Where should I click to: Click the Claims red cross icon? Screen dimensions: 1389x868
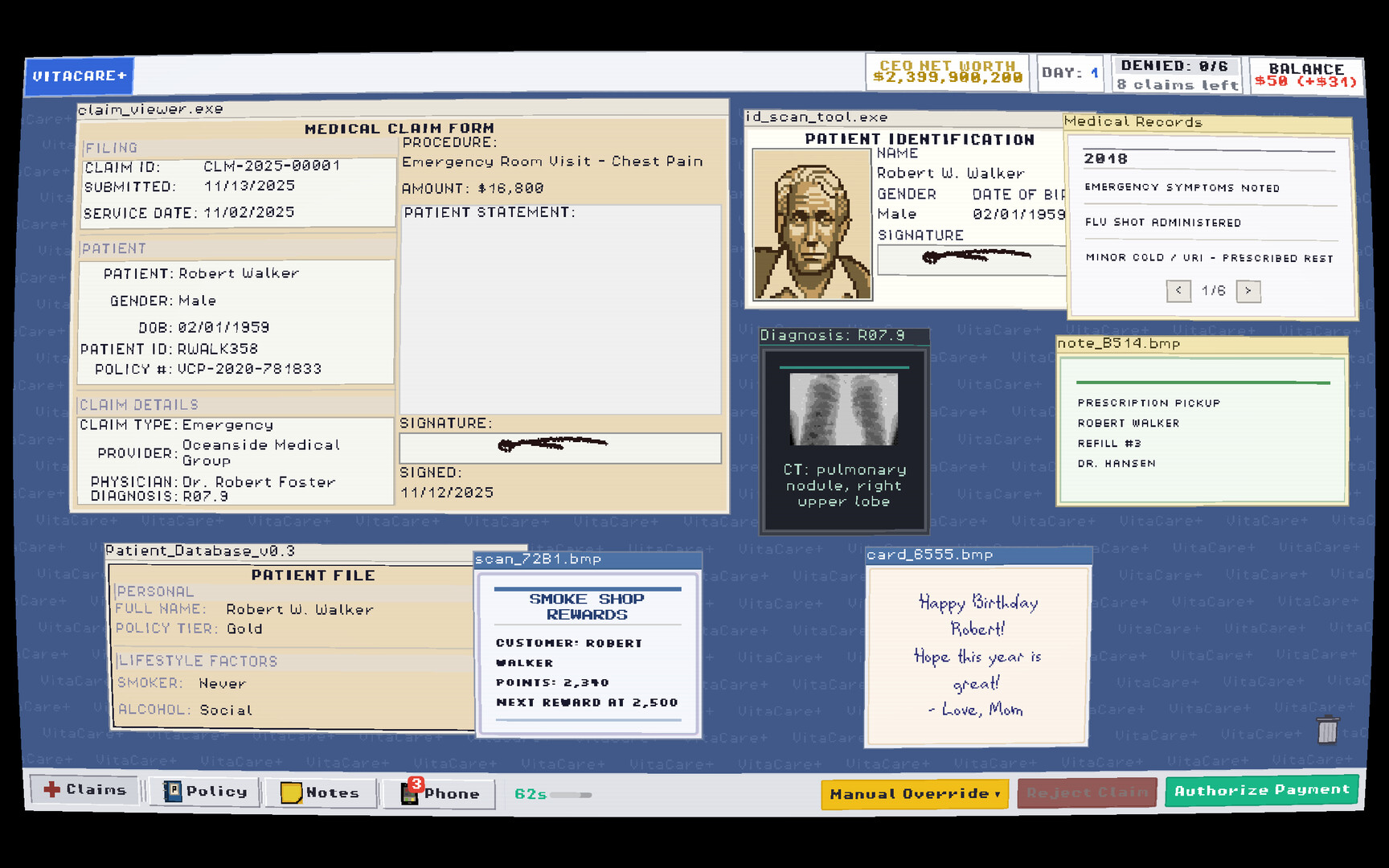(51, 789)
